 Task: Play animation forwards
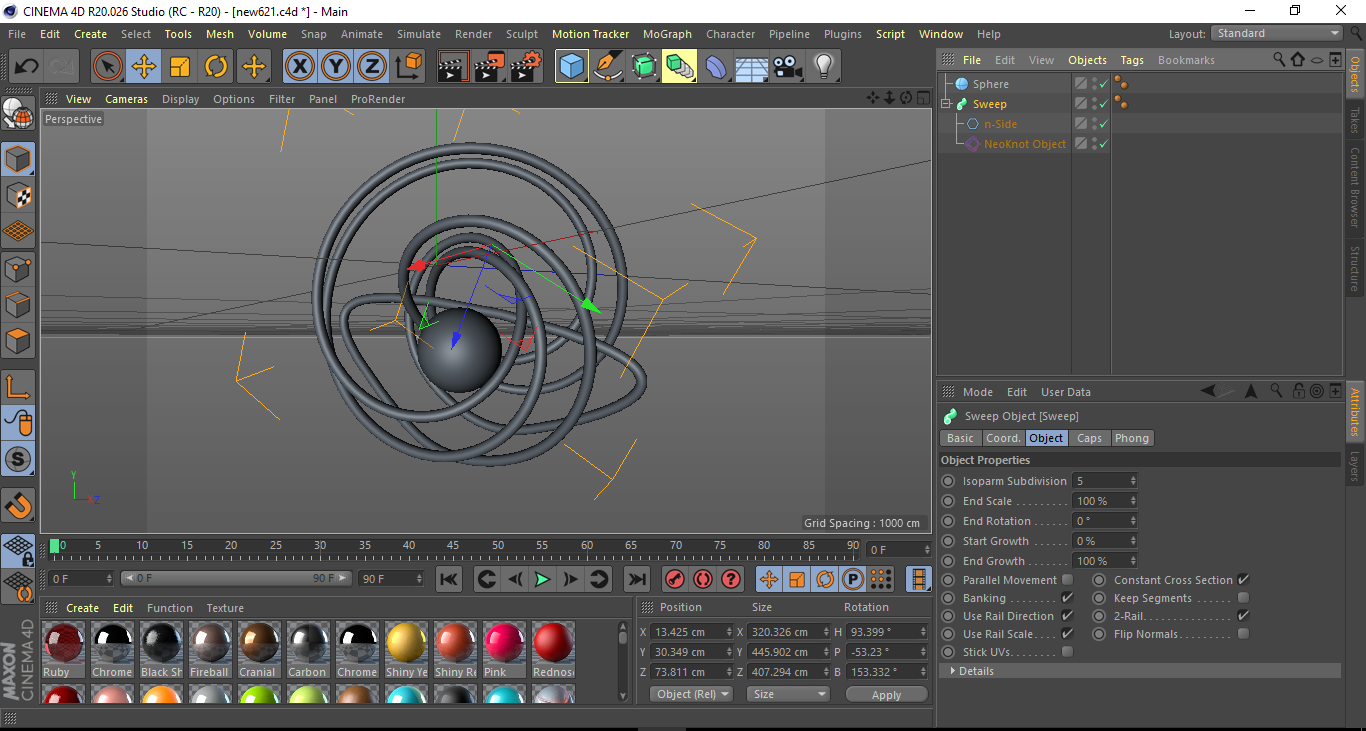tap(542, 579)
